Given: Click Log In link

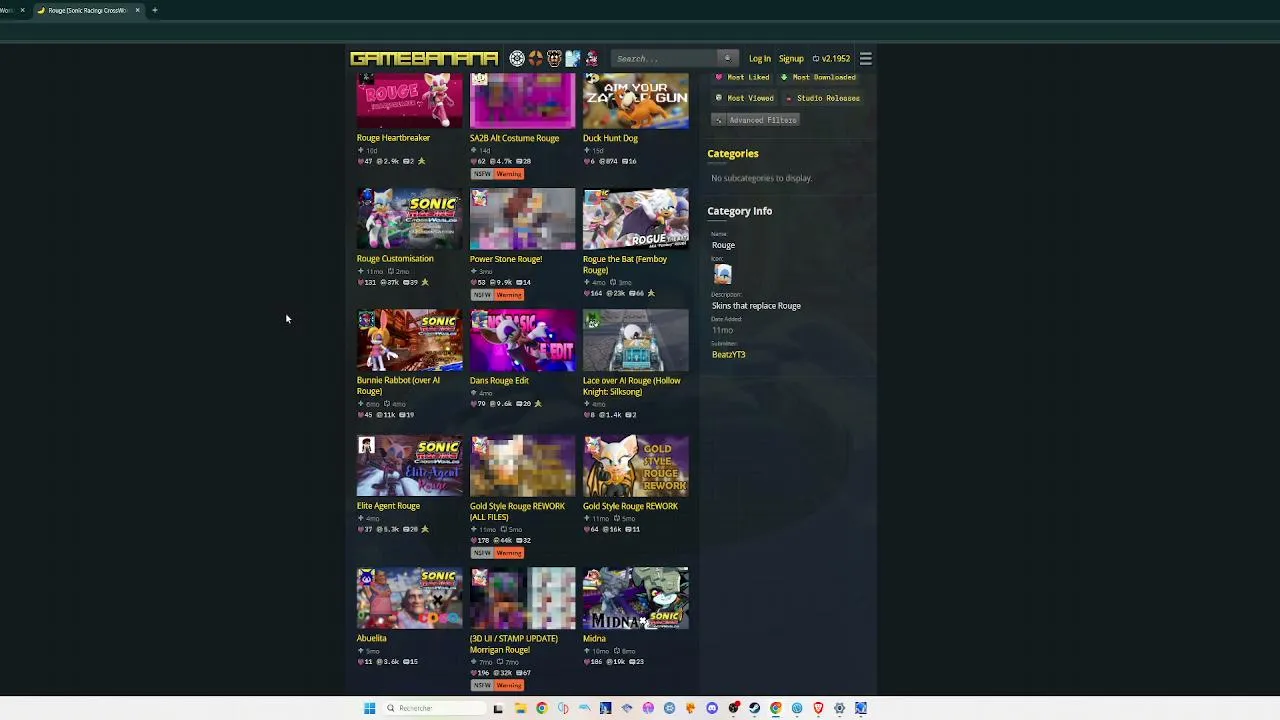Looking at the screenshot, I should [760, 58].
